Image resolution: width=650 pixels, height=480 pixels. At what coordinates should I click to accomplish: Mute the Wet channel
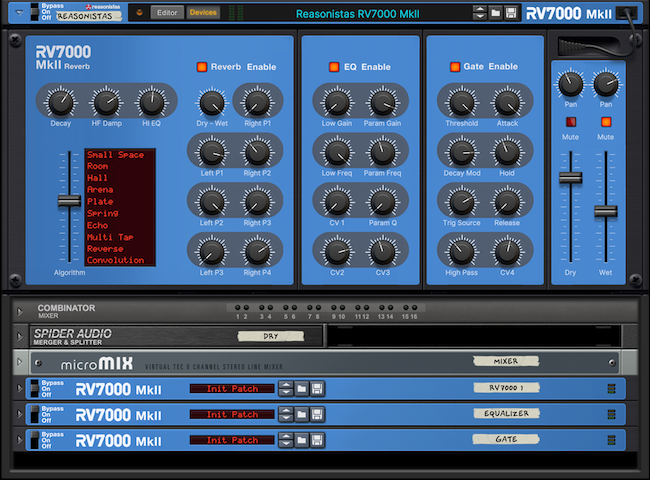pos(606,122)
